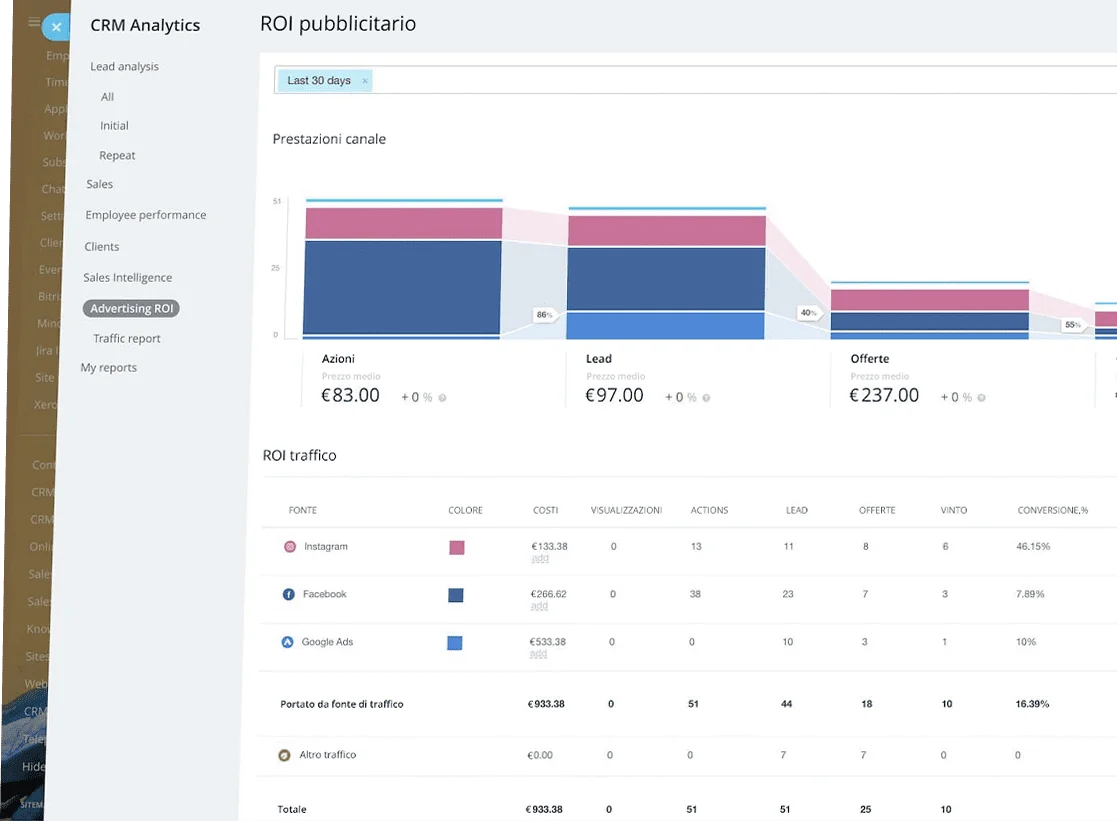Image resolution: width=1117 pixels, height=821 pixels.
Task: Remove the Last 30 days filter tag
Action: [x=365, y=81]
